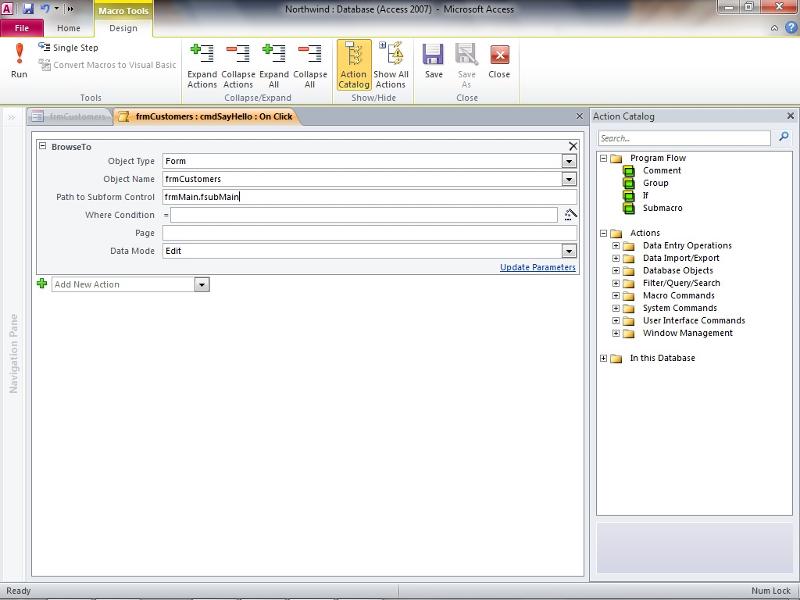Image resolution: width=800 pixels, height=600 pixels.
Task: Collapse the Program Flow folder
Action: (604, 158)
